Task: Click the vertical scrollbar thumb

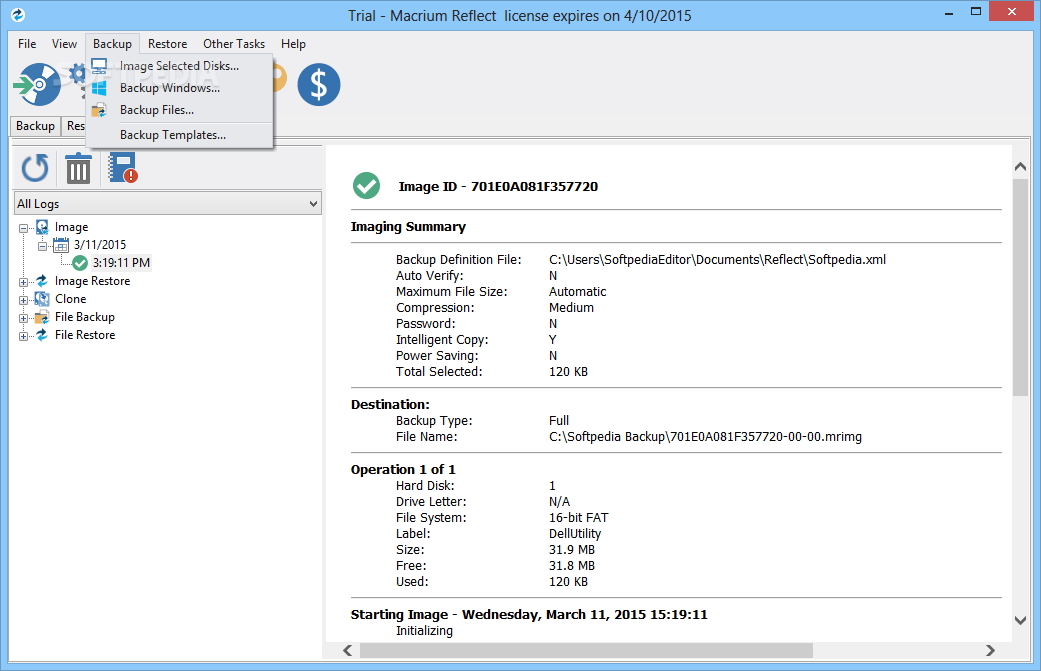Action: point(1020,287)
